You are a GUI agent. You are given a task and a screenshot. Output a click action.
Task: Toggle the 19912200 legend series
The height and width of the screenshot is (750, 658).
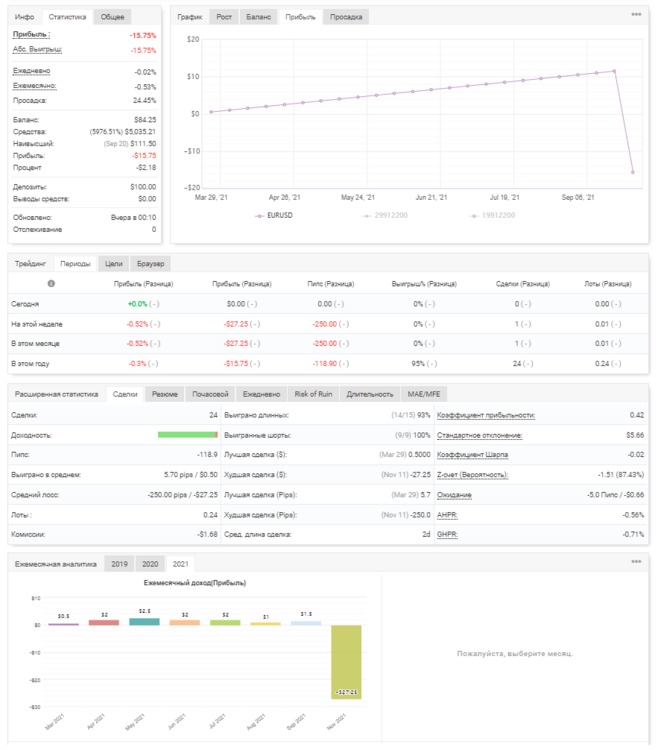493,215
